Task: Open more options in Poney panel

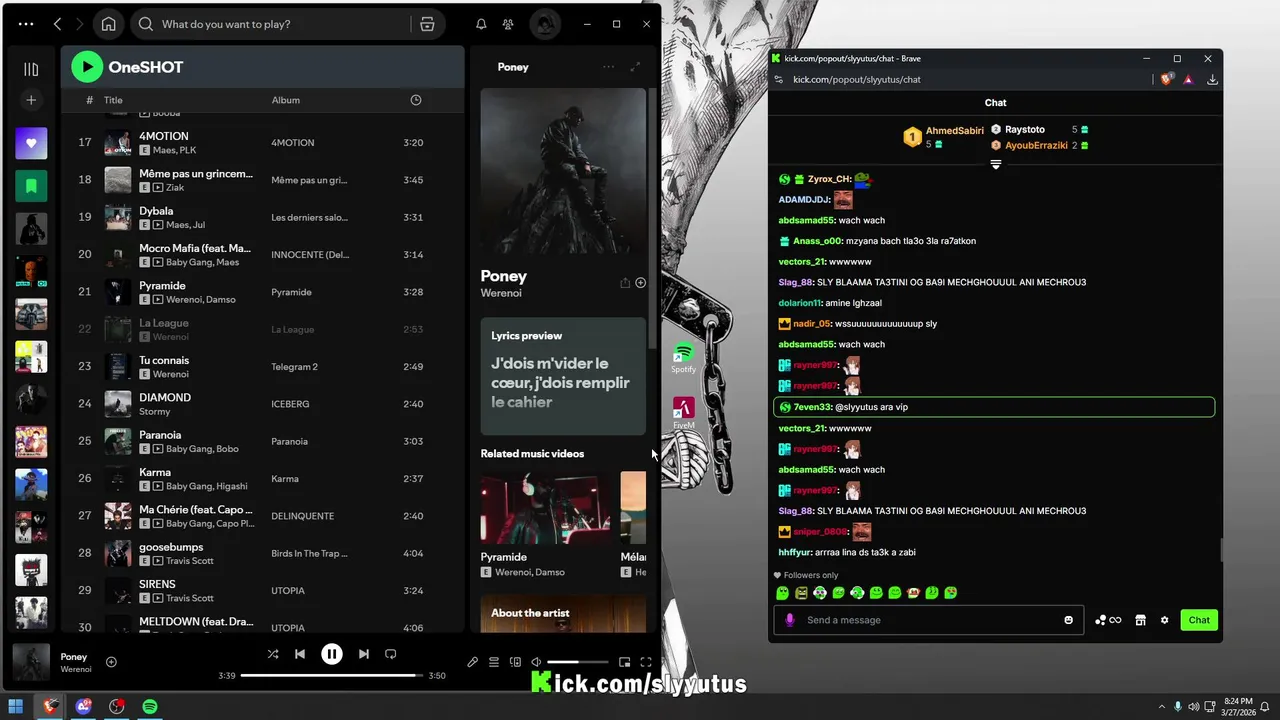Action: click(608, 67)
